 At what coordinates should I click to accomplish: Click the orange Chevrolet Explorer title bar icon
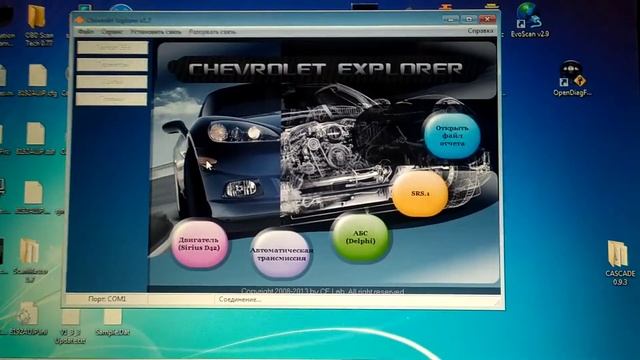coord(80,20)
